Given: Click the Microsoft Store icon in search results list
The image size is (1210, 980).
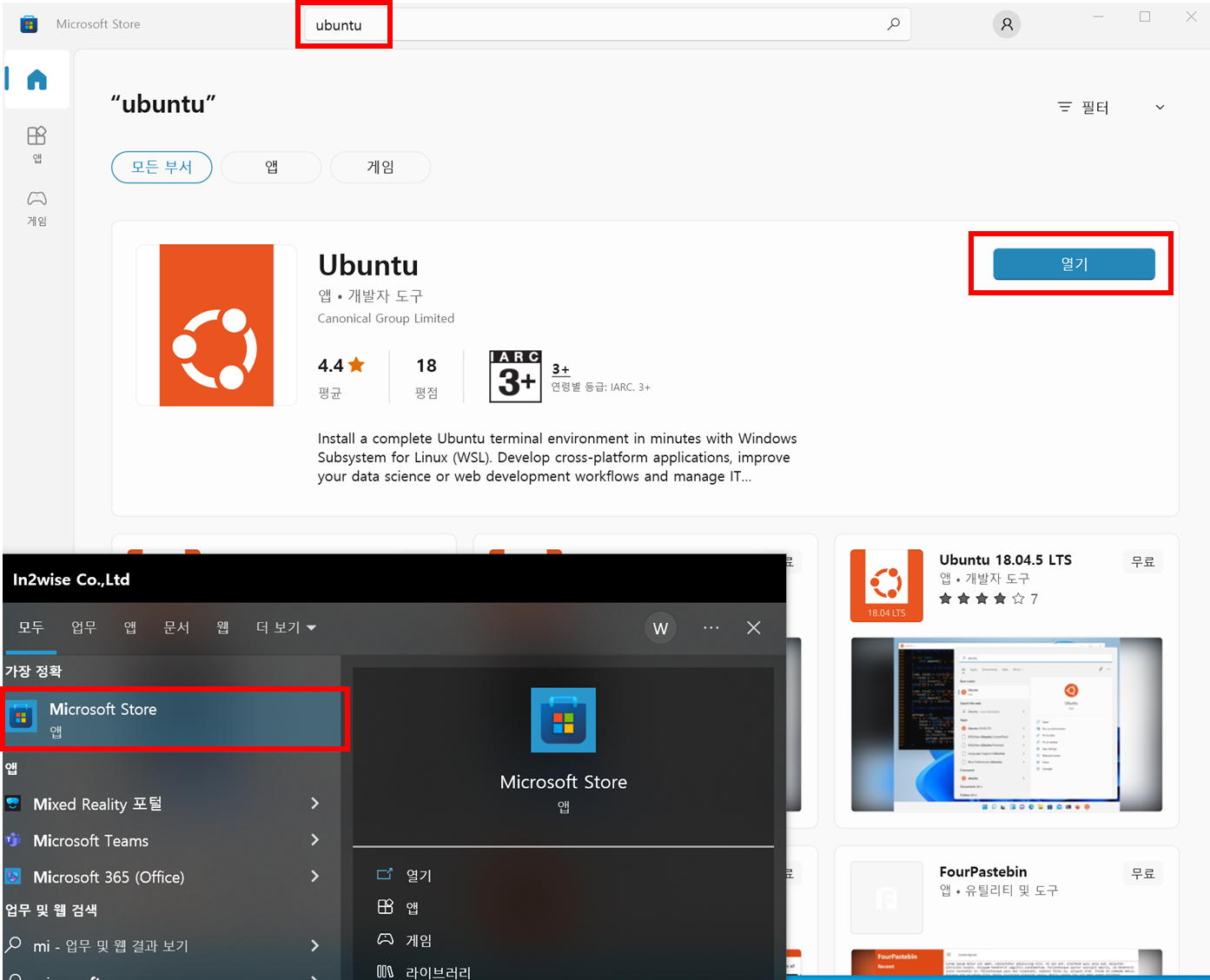Looking at the screenshot, I should 21,718.
